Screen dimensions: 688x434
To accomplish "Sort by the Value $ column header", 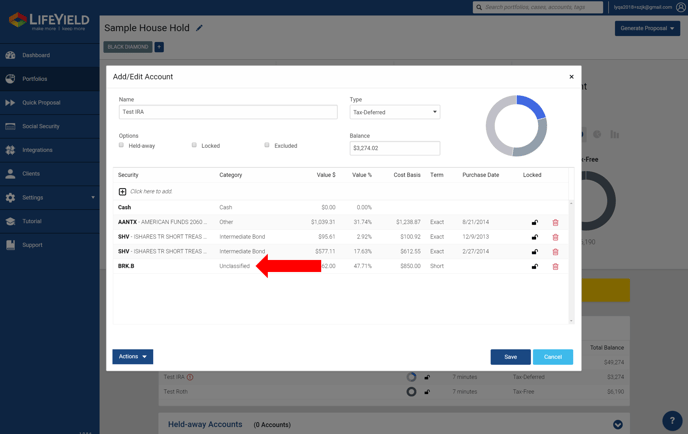I will 326,175.
